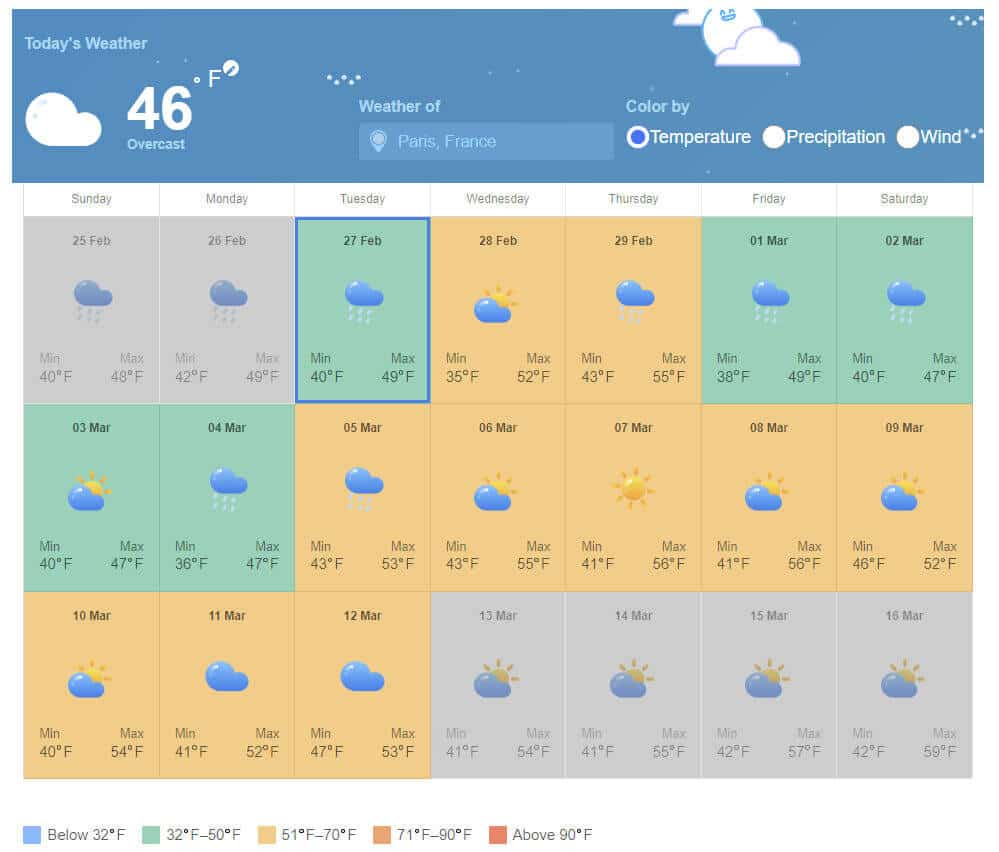Click the overcast cloud icon beside 46

tap(63, 120)
